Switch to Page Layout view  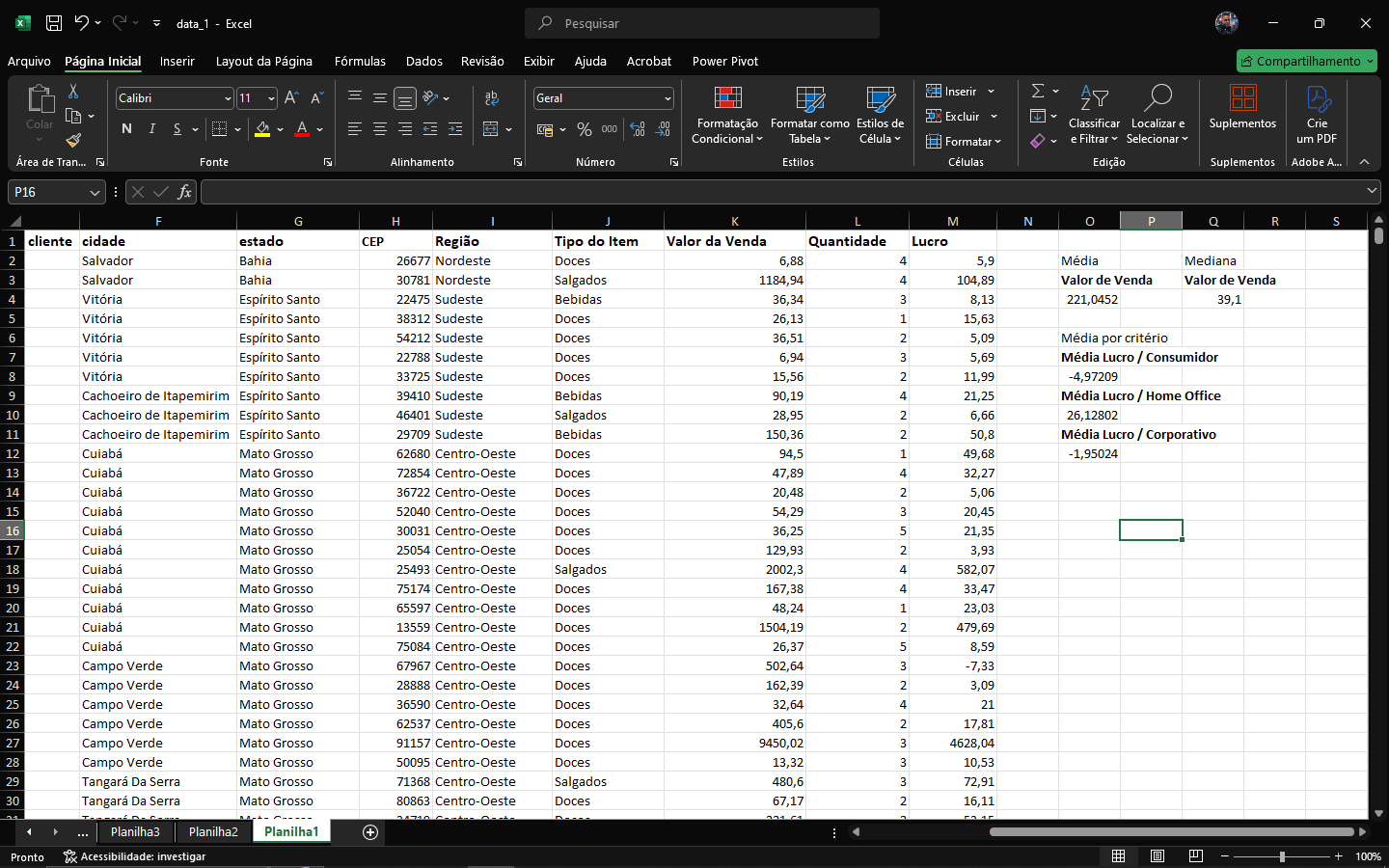(1157, 856)
